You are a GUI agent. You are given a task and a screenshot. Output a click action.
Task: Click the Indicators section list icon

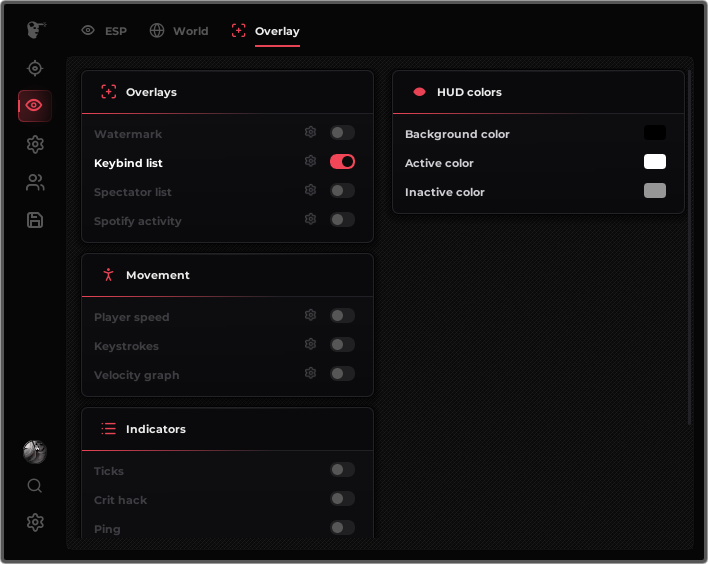(108, 429)
